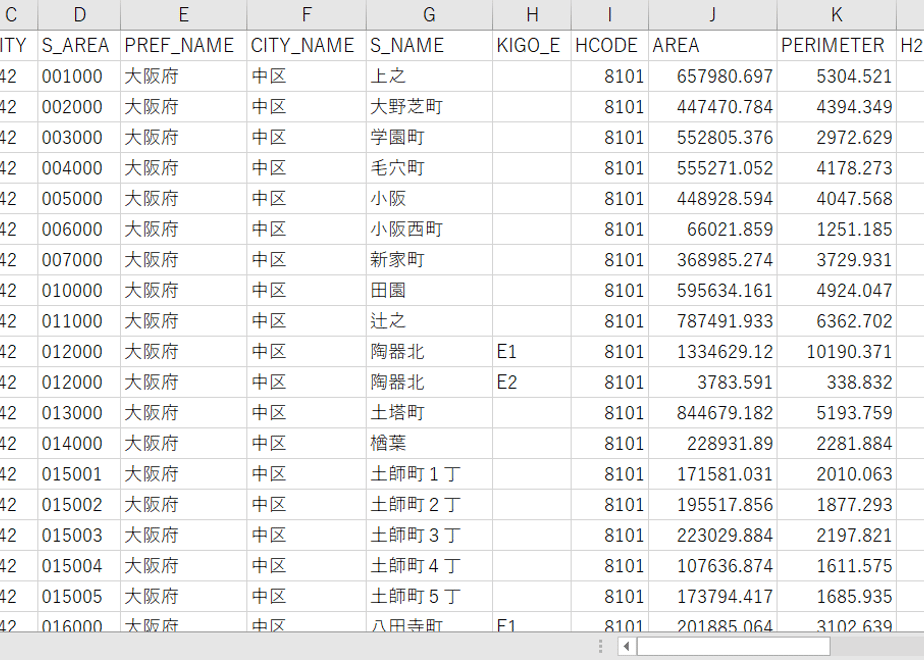
Task: Select S_AREA cell 005000
Action: click(x=79, y=199)
